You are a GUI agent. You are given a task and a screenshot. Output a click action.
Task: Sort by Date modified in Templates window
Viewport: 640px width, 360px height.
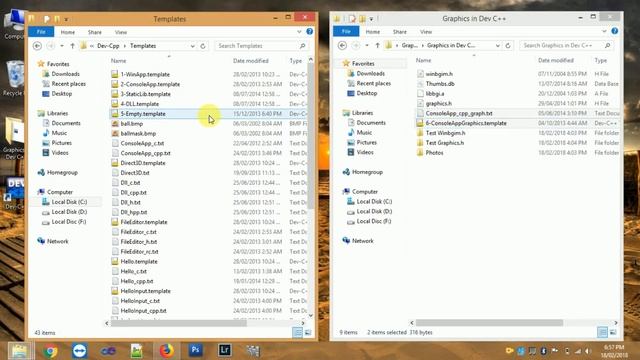coord(251,61)
